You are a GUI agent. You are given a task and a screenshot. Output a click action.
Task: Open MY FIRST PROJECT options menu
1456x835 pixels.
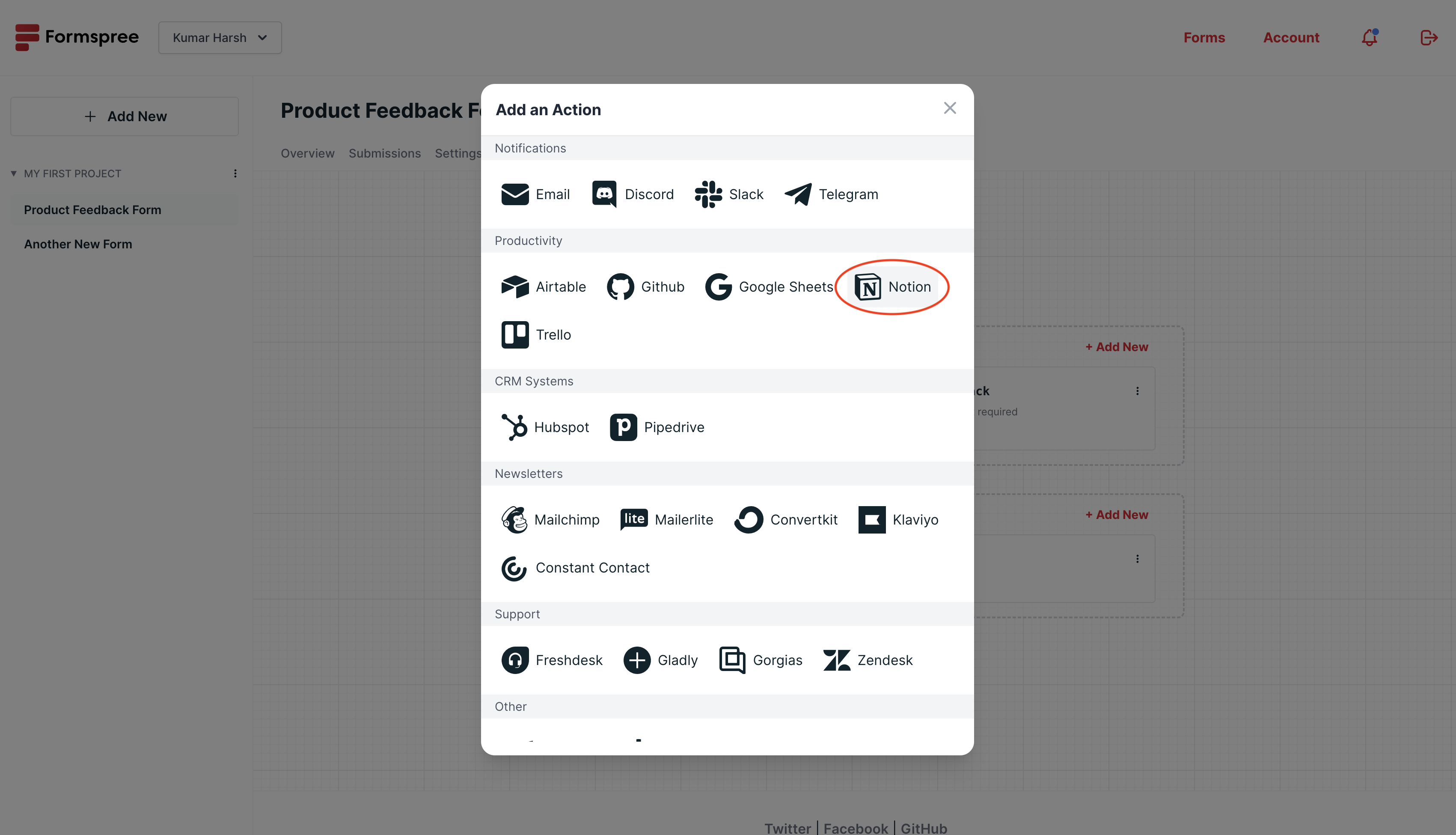(235, 174)
